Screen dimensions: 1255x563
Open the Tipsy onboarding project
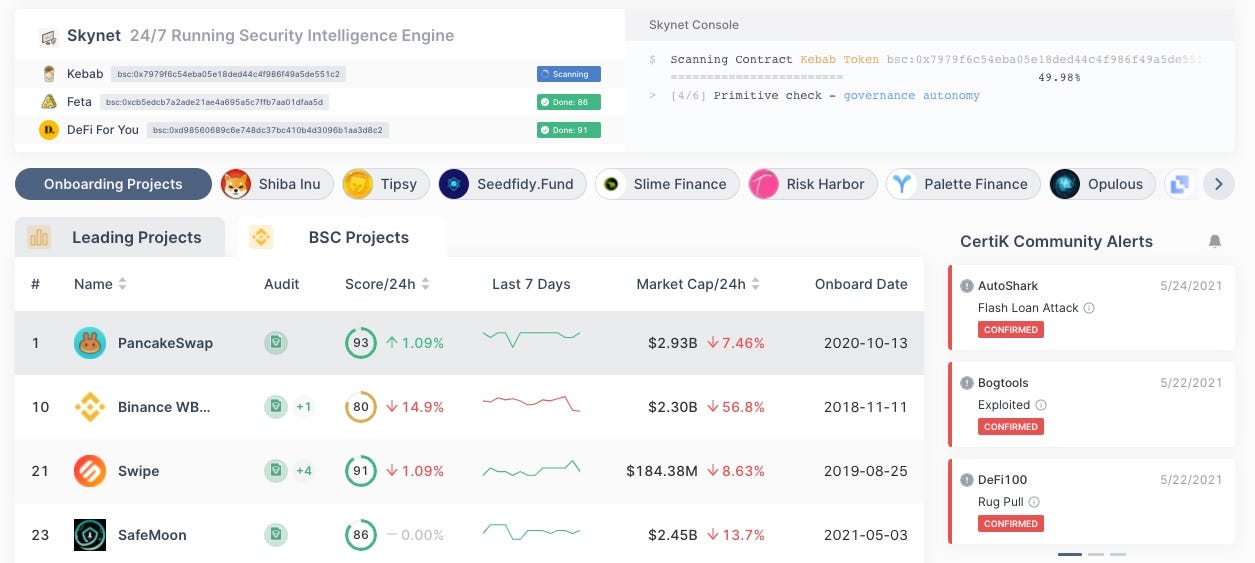coord(386,184)
